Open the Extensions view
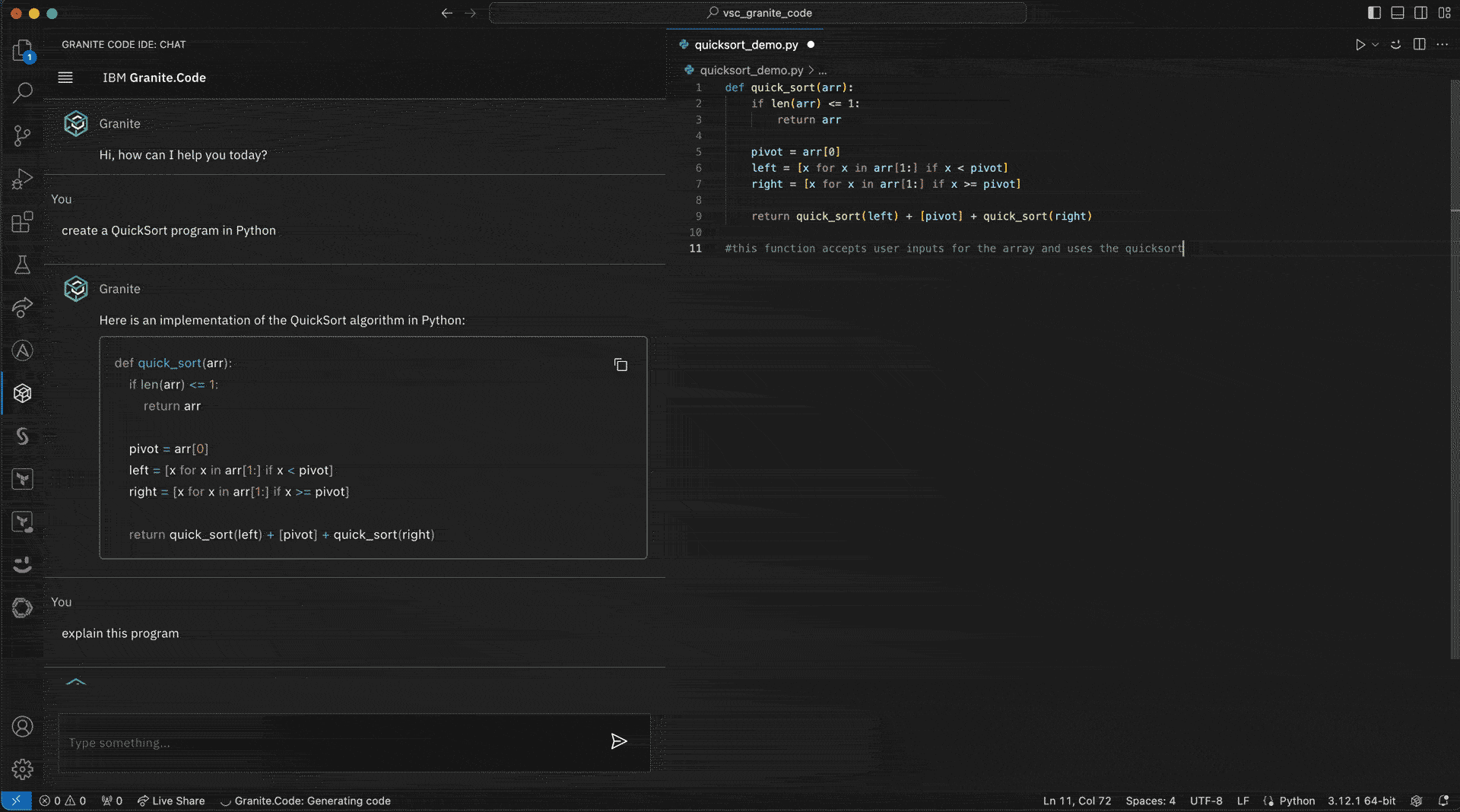The height and width of the screenshot is (812, 1460). coord(22,222)
